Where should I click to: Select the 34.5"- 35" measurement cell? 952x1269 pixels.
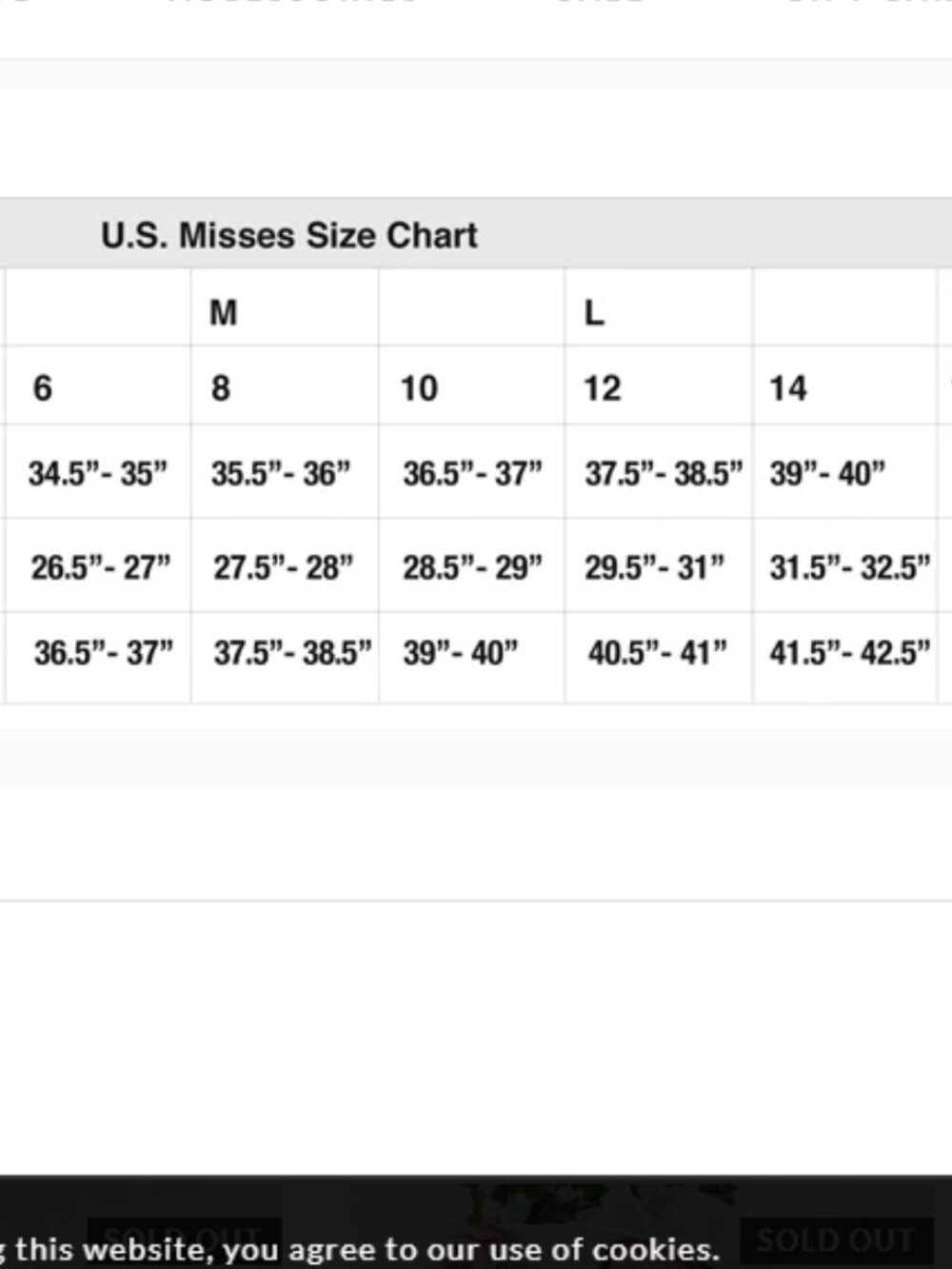click(x=98, y=472)
